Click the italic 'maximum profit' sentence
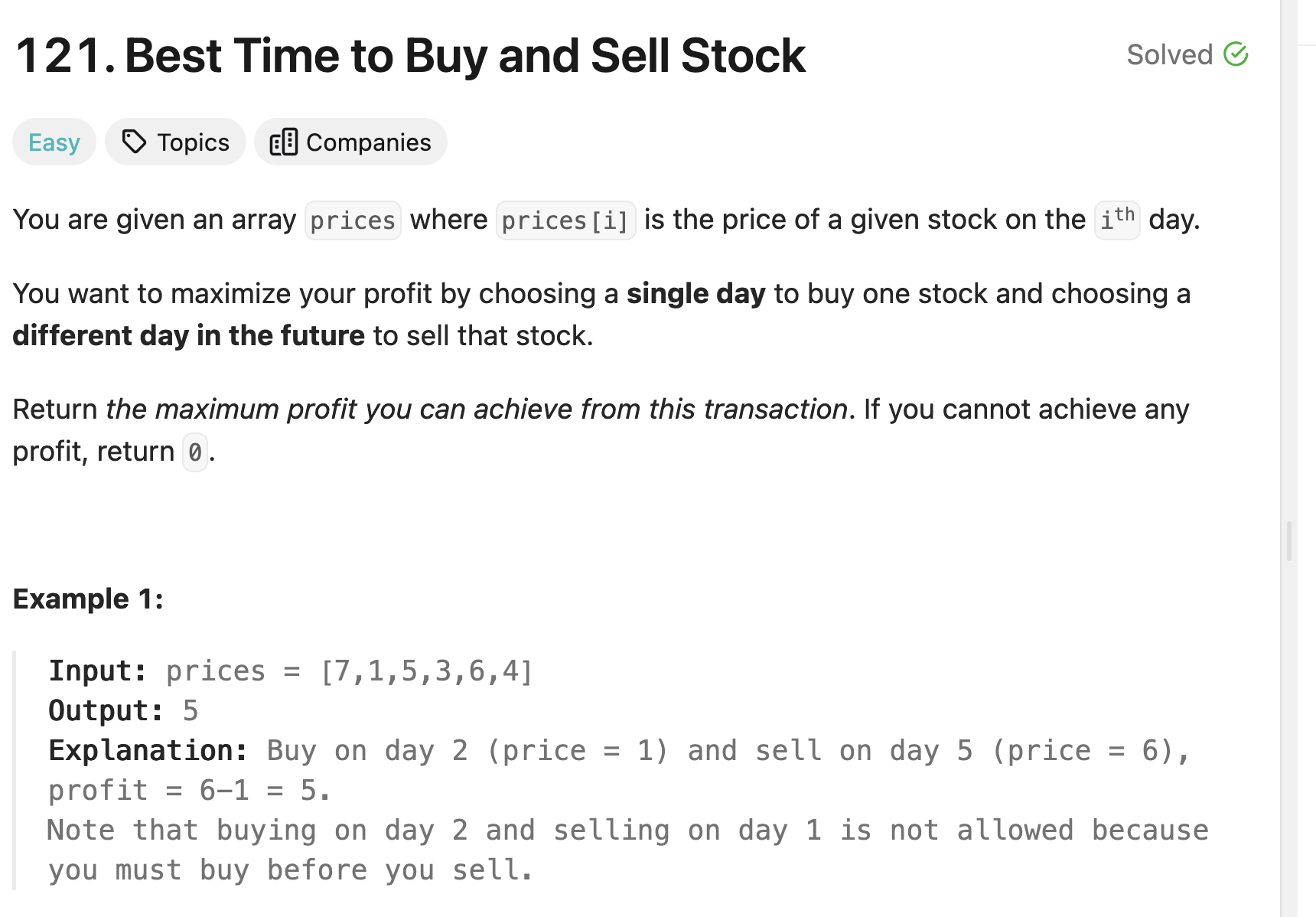Image resolution: width=1316 pixels, height=917 pixels. coord(476,410)
